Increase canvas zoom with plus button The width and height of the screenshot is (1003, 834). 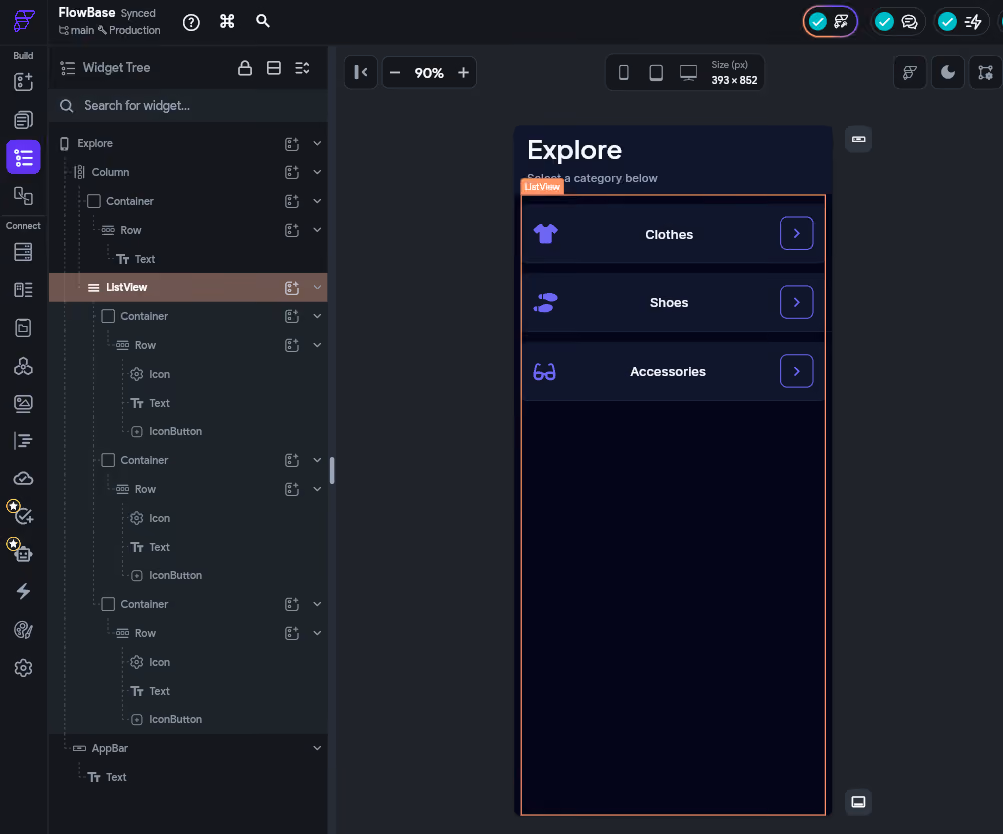pyautogui.click(x=463, y=72)
